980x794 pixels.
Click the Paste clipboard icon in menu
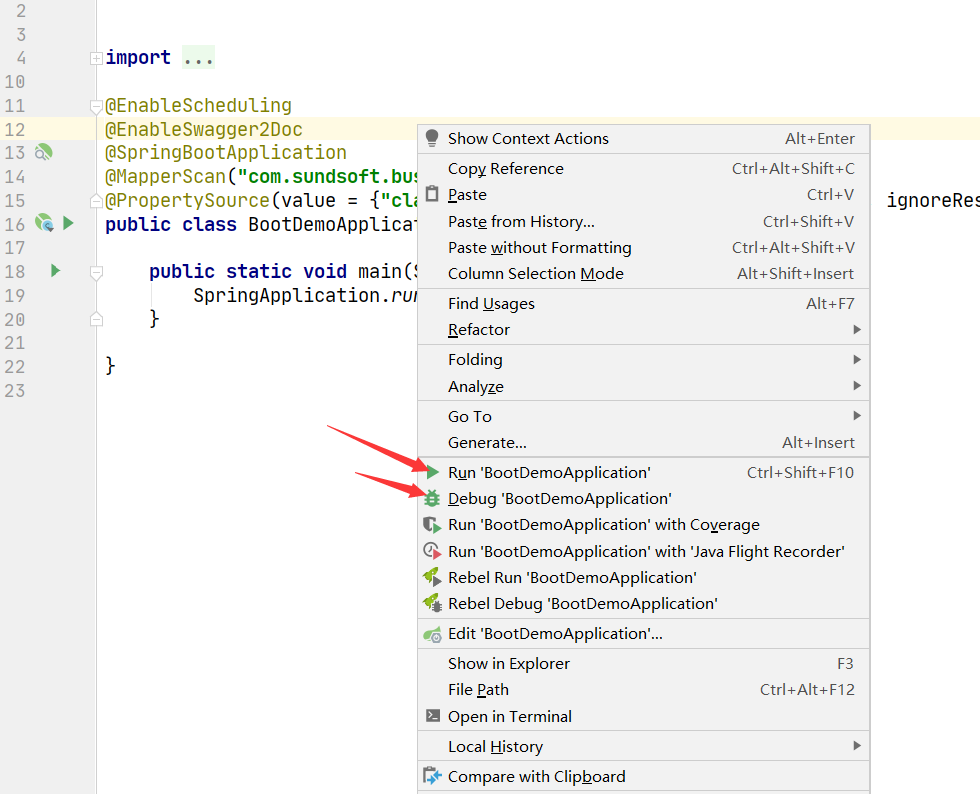tap(432, 194)
